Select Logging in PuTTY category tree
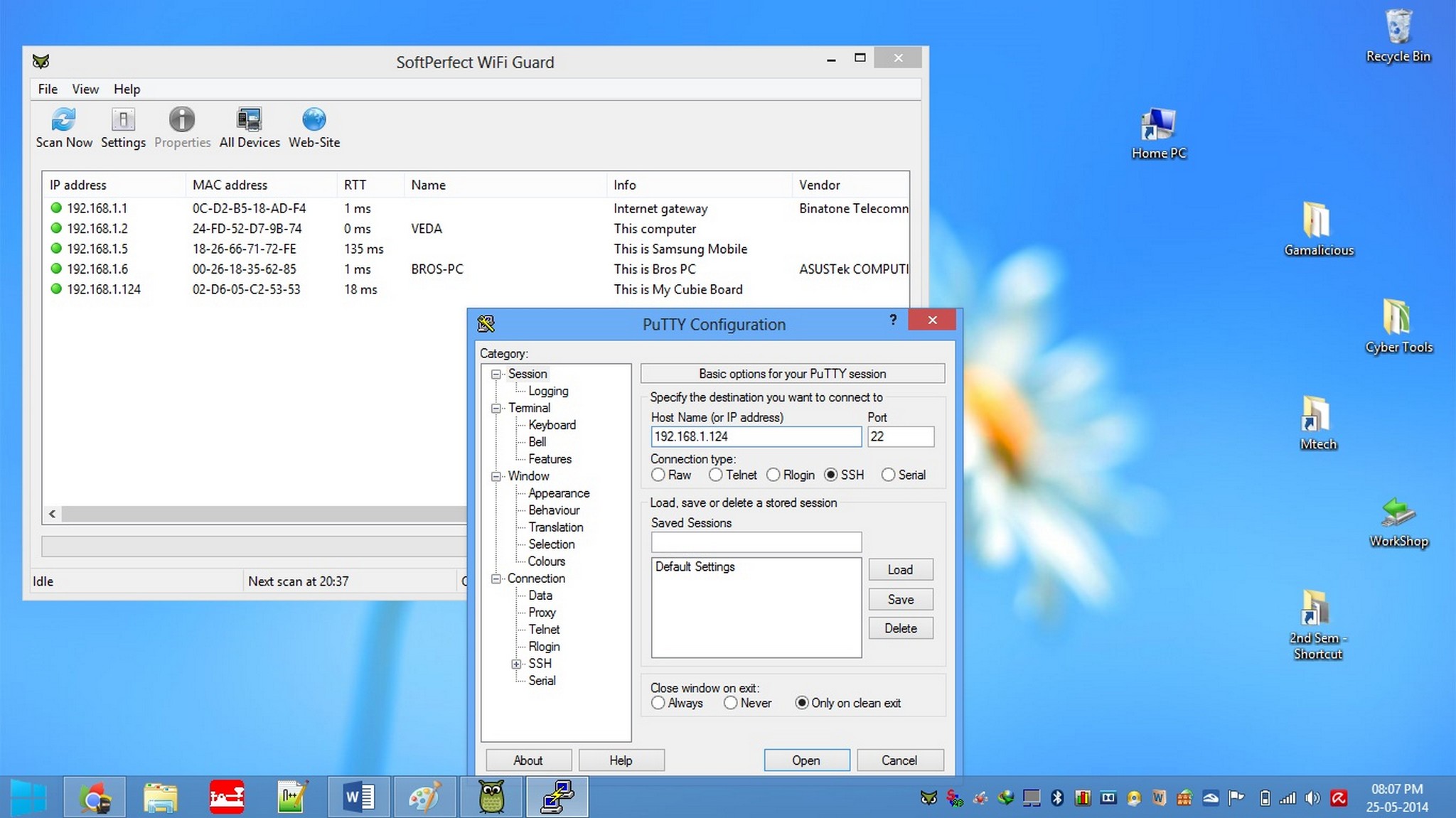 [x=548, y=391]
